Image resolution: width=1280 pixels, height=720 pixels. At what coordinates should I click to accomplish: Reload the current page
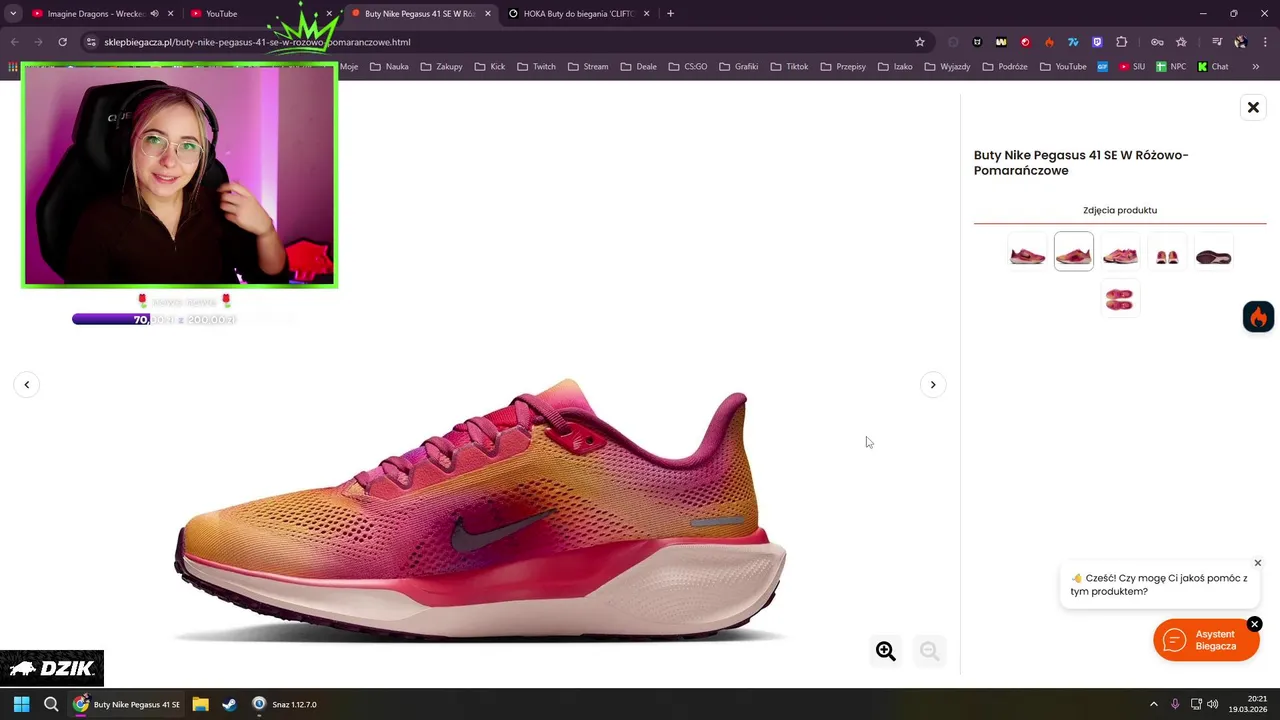(62, 42)
